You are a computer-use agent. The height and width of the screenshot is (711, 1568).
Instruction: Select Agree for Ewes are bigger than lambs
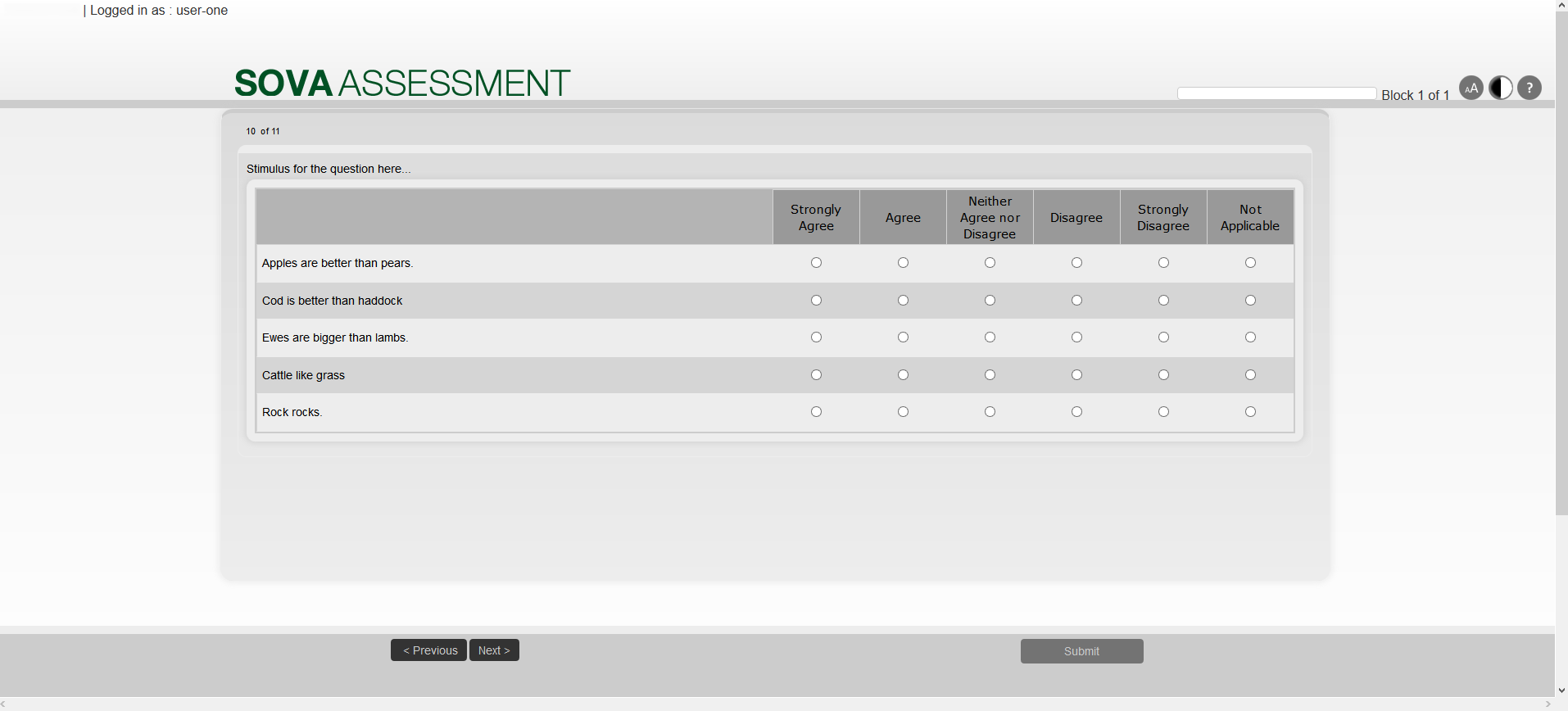click(903, 337)
